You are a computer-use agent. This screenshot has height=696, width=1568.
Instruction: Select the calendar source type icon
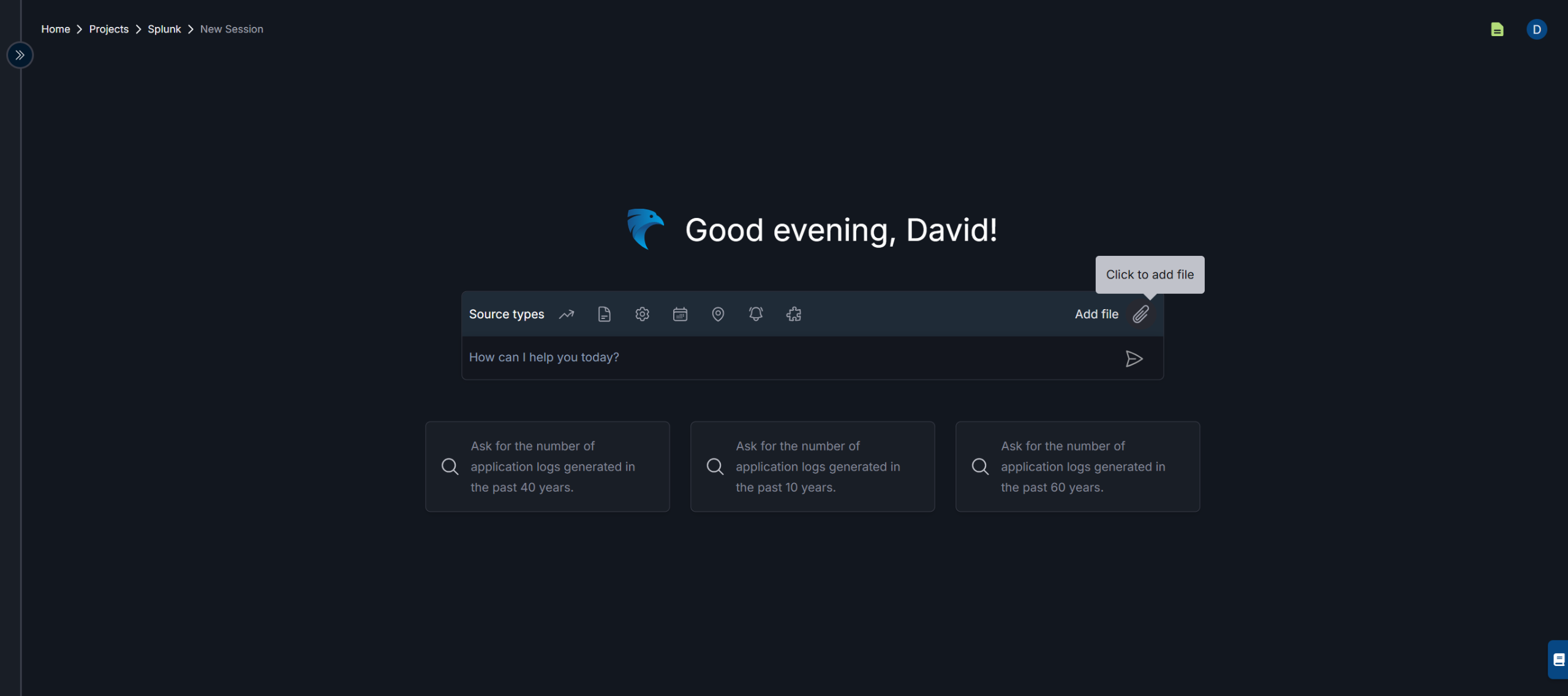[x=680, y=314]
